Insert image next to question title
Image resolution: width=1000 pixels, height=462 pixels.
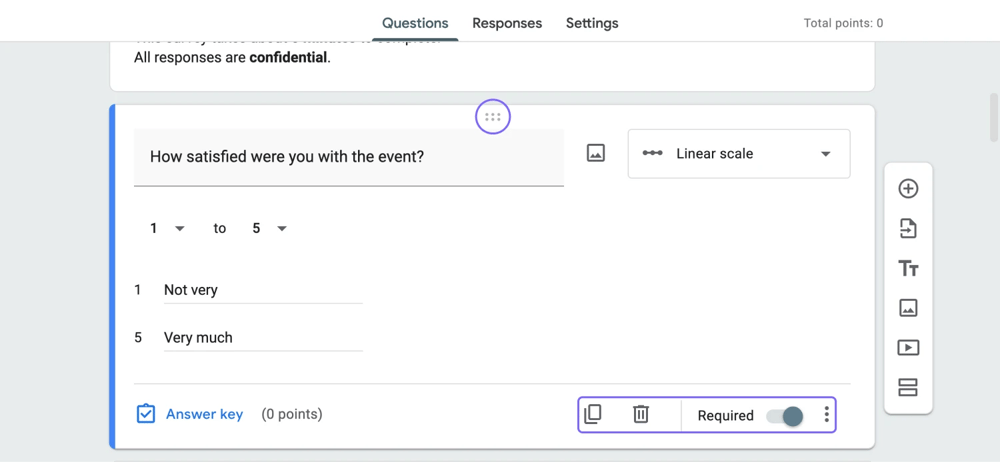pyautogui.click(x=596, y=154)
